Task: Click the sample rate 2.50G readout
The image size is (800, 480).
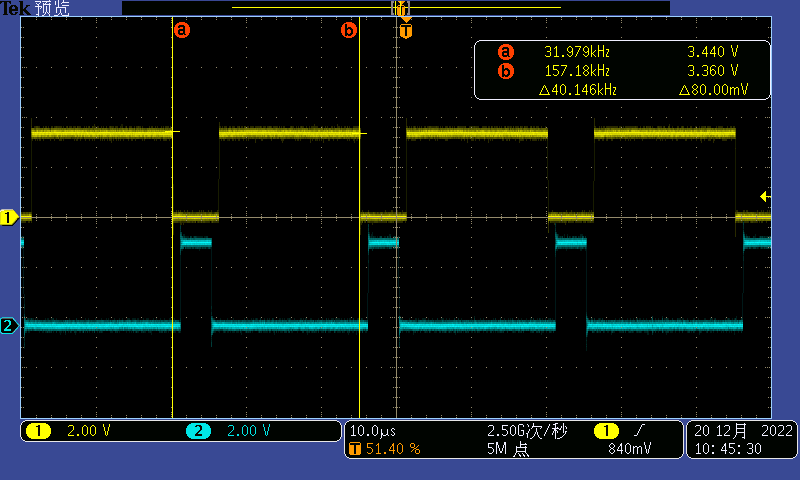Action: pyautogui.click(x=527, y=431)
